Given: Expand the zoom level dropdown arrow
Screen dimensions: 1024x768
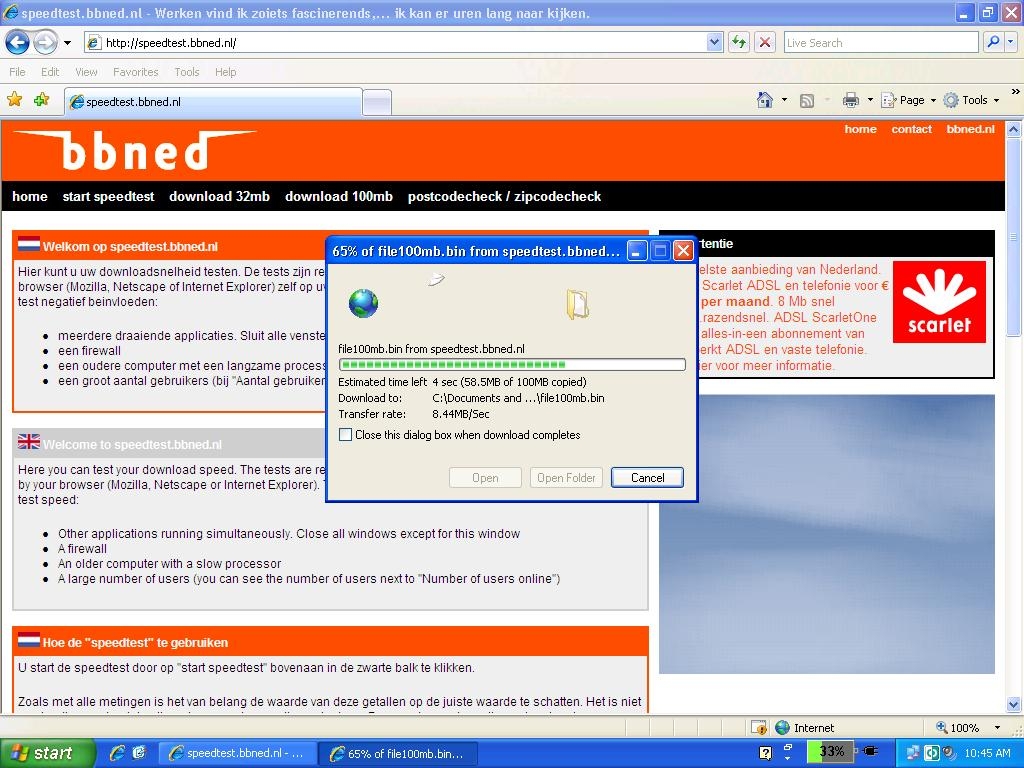Looking at the screenshot, I should 997,728.
